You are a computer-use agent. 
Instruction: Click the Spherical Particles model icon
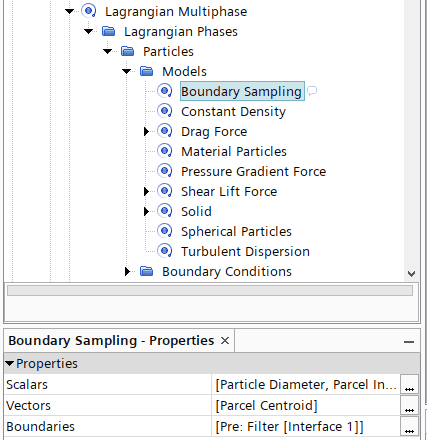click(x=165, y=231)
